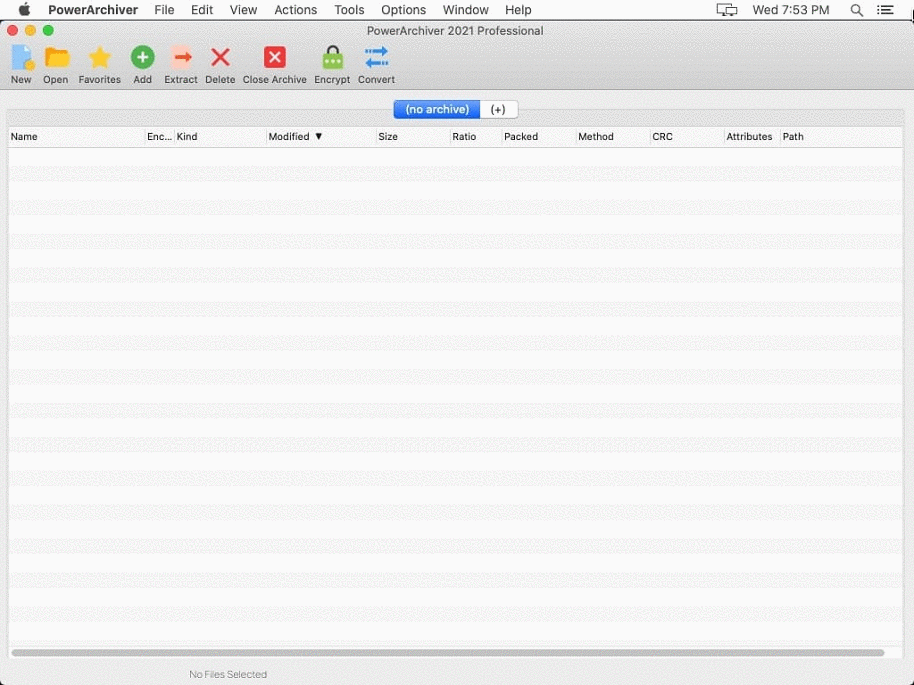Delete selected files with red X icon

[220, 58]
